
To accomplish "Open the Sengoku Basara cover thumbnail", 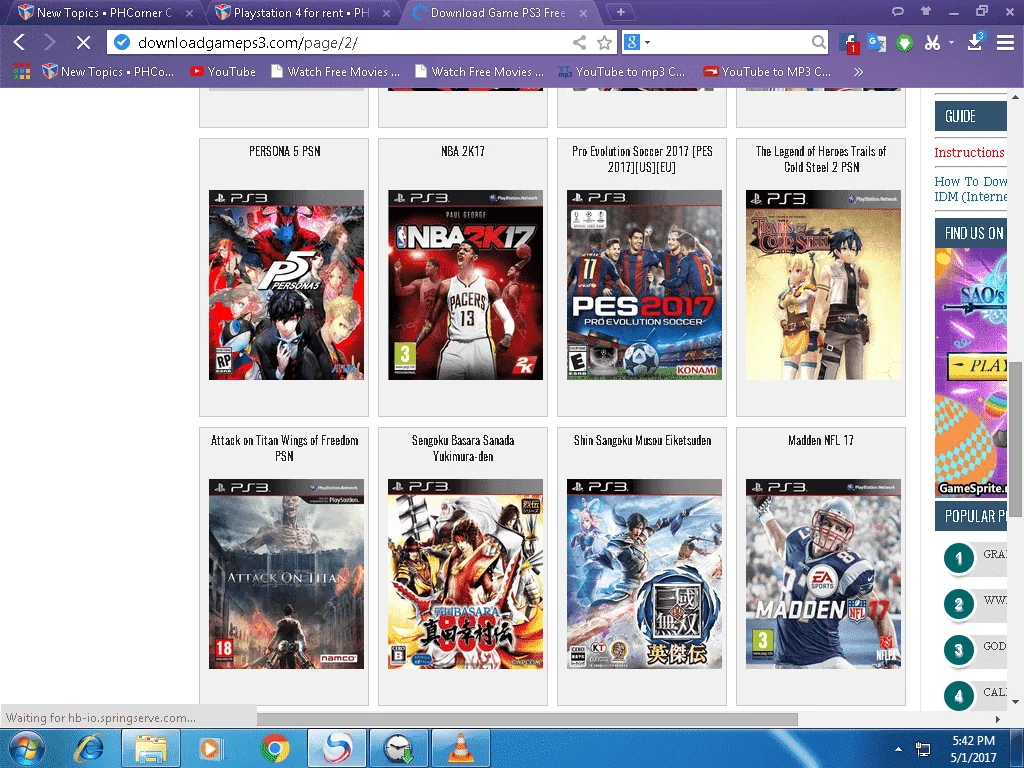I will 465,574.
